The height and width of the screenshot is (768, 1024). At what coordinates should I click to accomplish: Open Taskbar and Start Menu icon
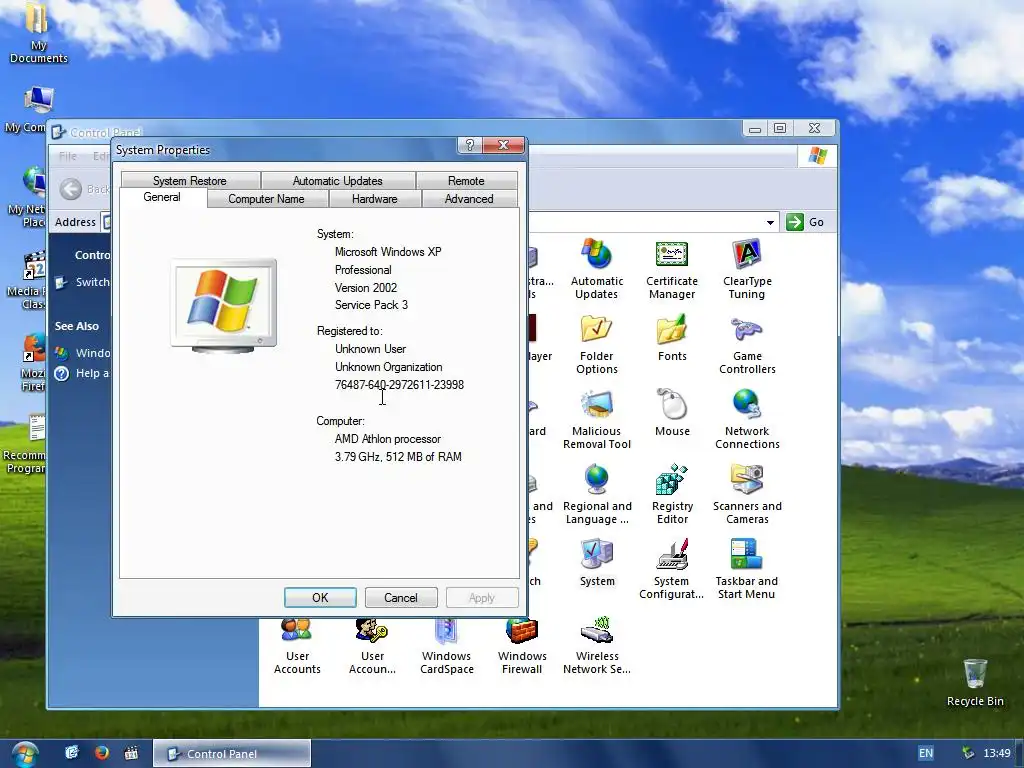[x=746, y=569]
